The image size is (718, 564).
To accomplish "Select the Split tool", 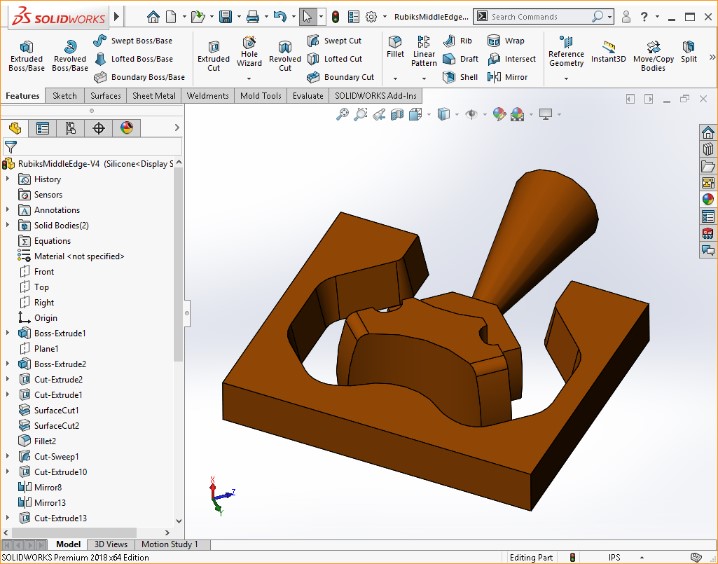I will click(688, 52).
